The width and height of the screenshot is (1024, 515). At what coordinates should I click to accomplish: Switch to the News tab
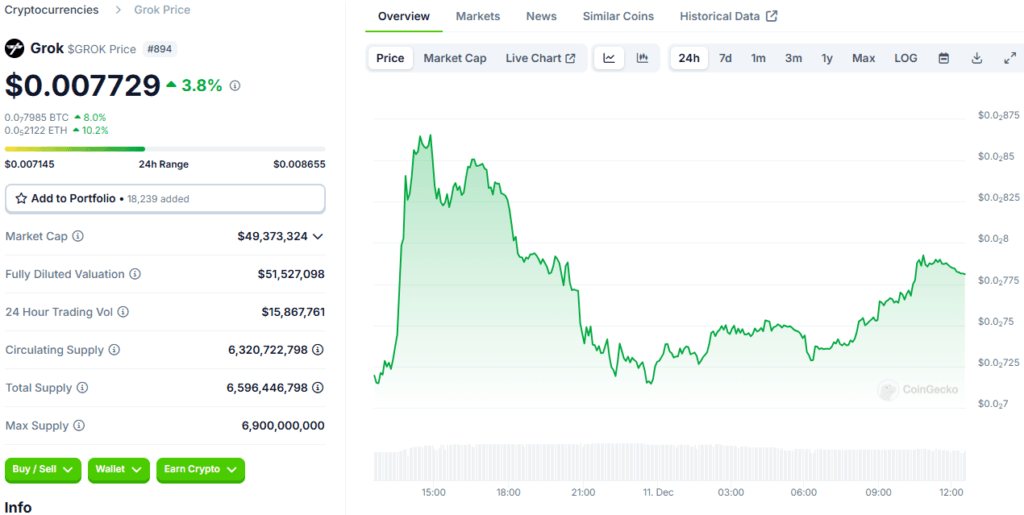pyautogui.click(x=541, y=16)
